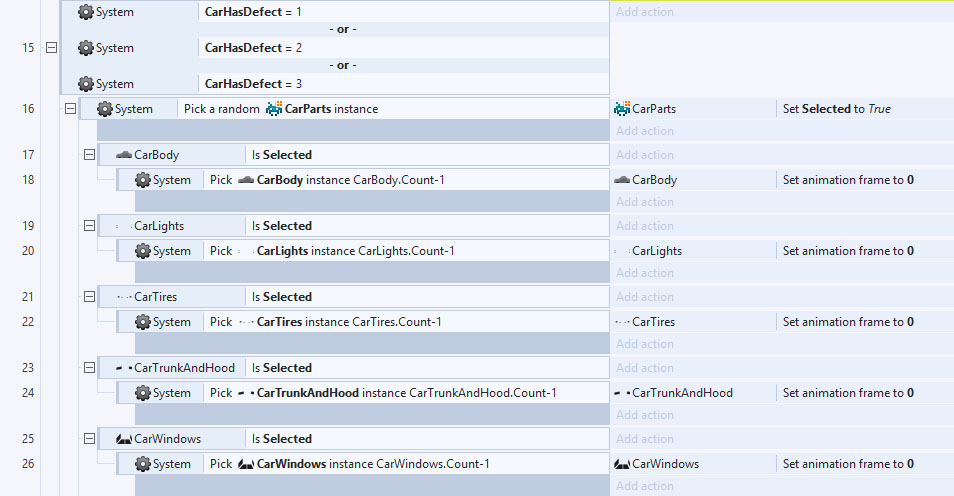Click Add action below CarWindows animation frame action

pos(644,486)
